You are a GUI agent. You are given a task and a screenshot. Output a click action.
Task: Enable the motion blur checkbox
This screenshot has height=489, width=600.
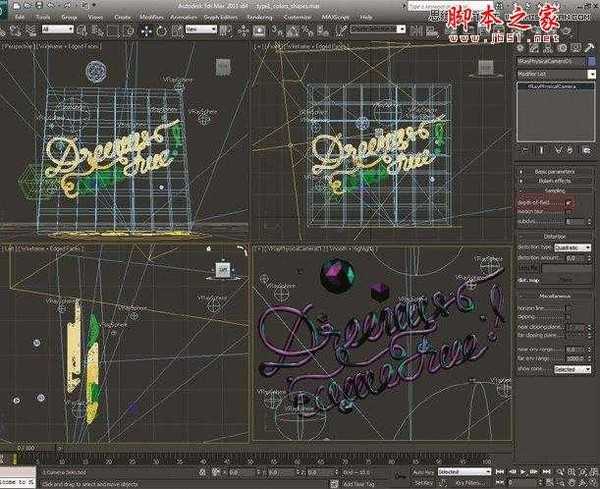tap(569, 212)
